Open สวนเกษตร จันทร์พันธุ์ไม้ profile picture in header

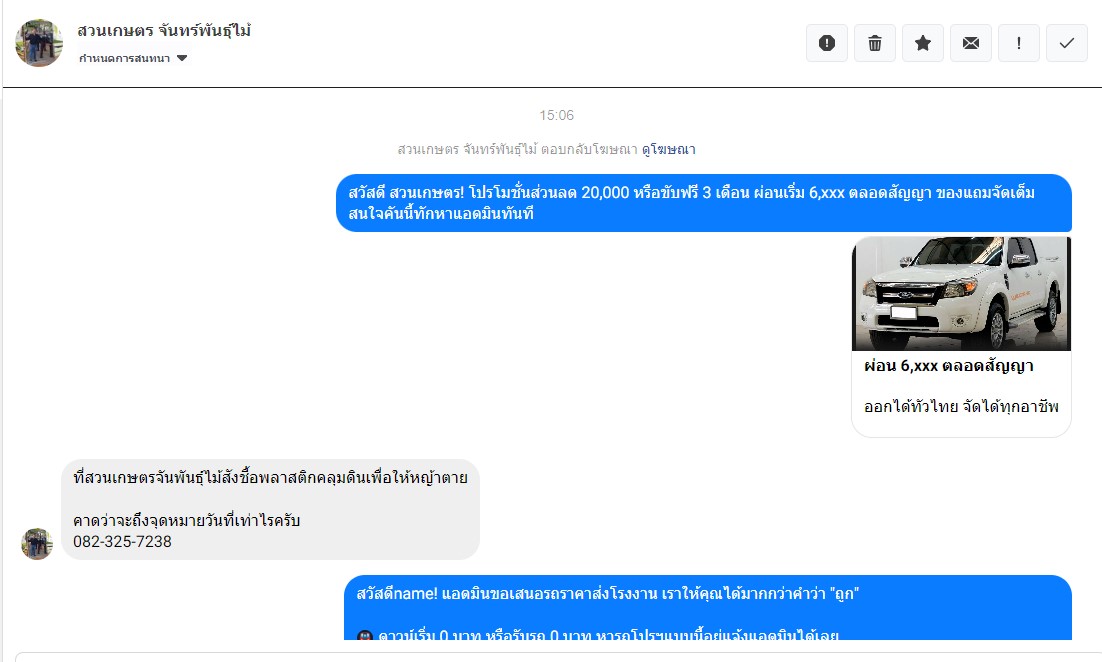coord(39,43)
